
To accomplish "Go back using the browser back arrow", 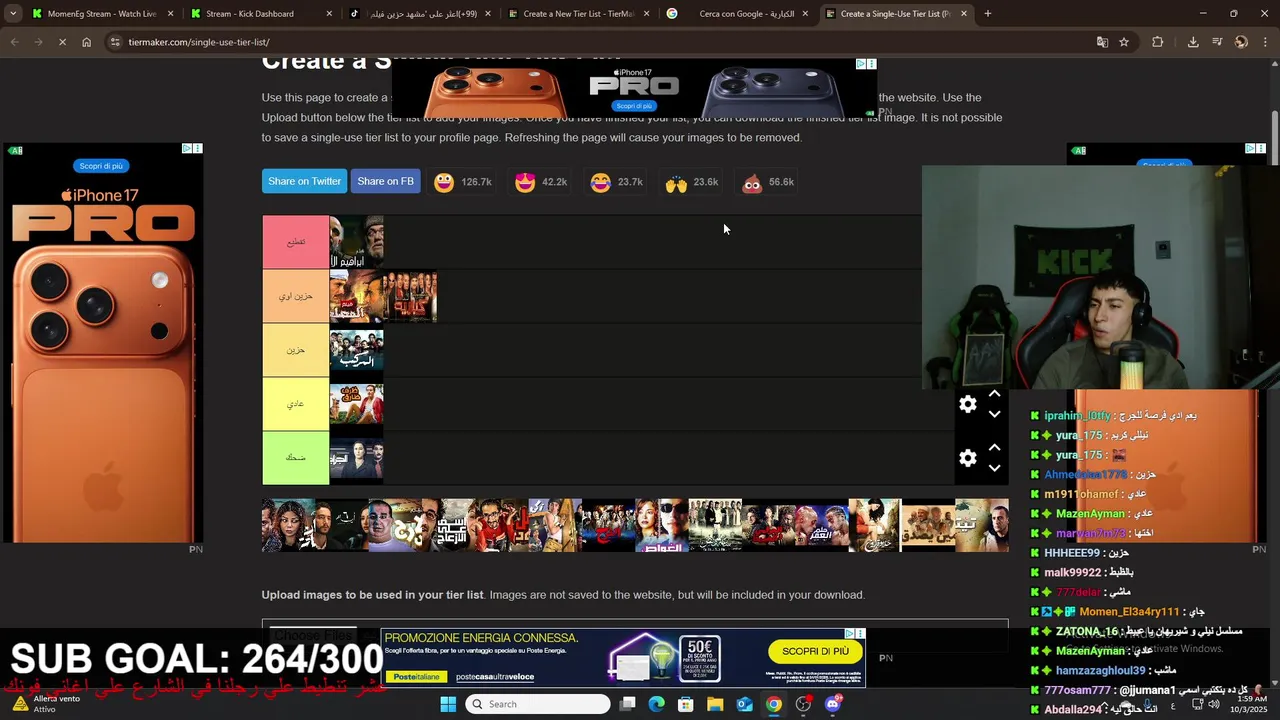I will click(x=14, y=42).
